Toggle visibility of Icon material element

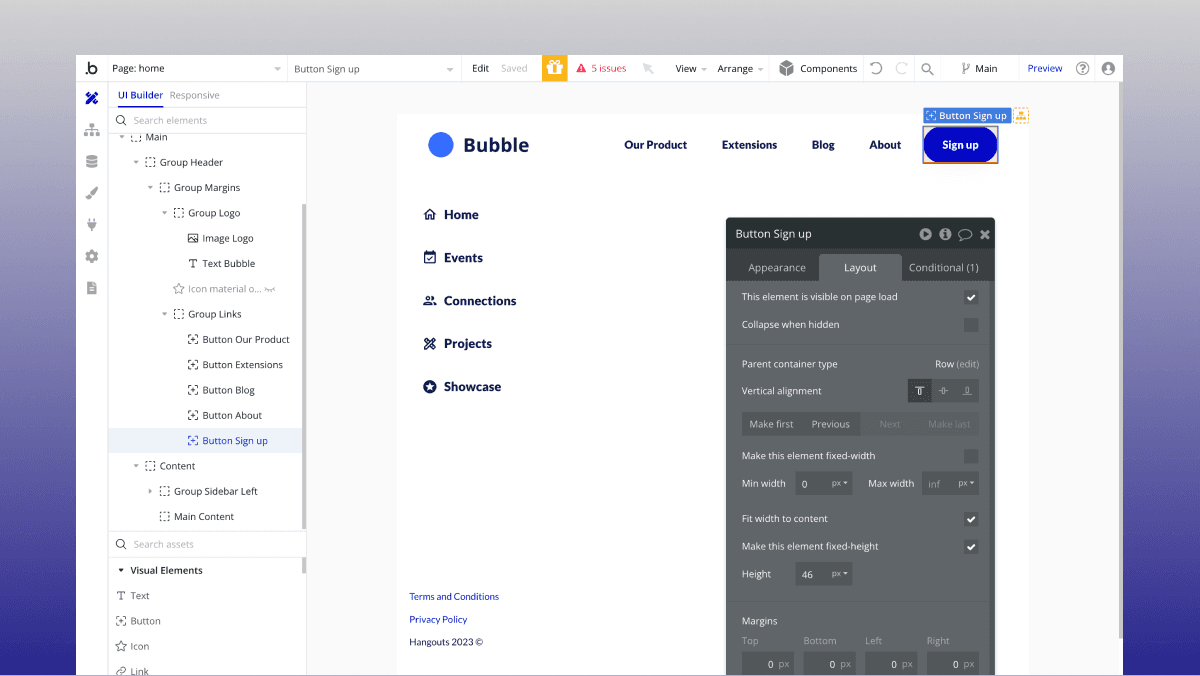click(x=269, y=289)
